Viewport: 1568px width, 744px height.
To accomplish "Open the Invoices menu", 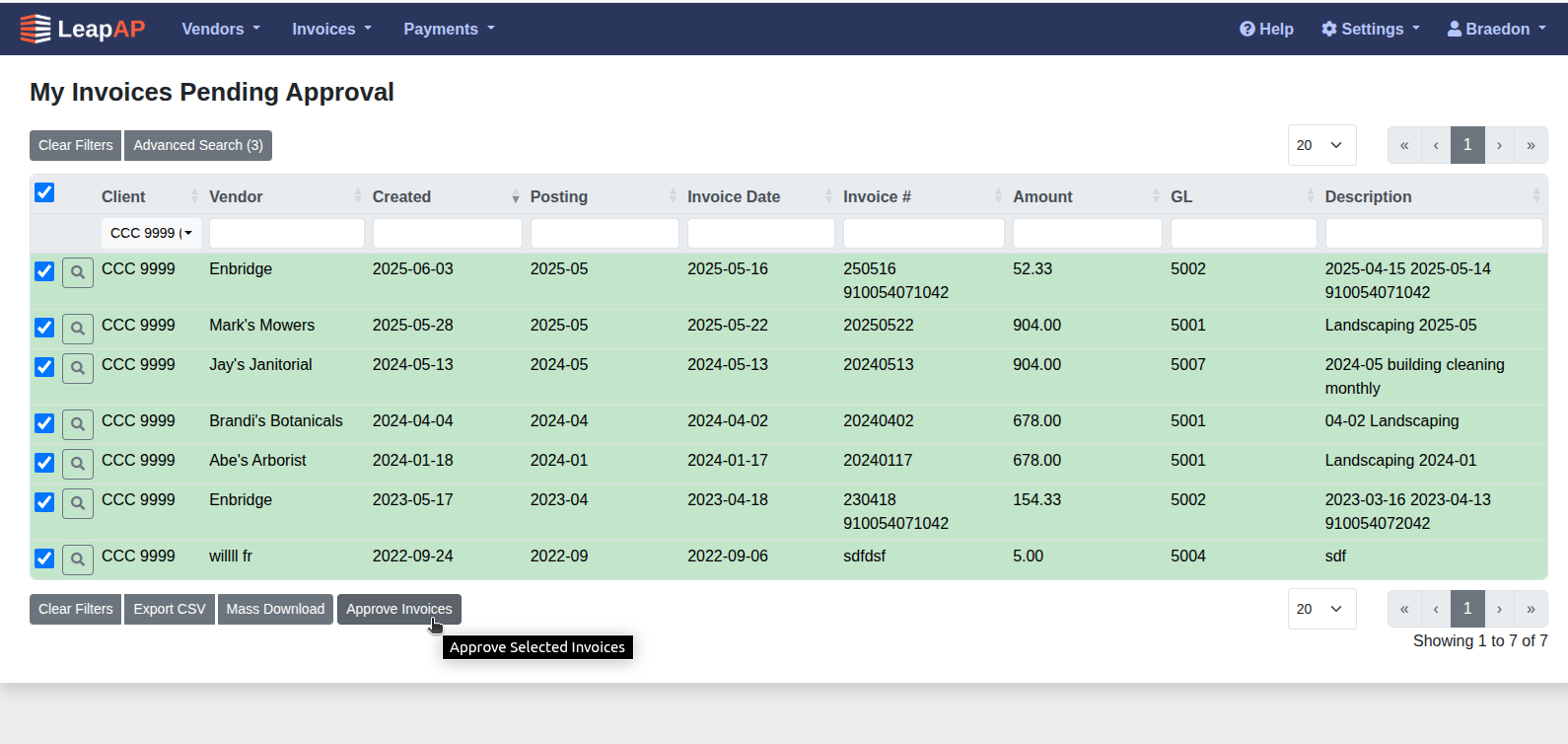I will click(x=331, y=29).
